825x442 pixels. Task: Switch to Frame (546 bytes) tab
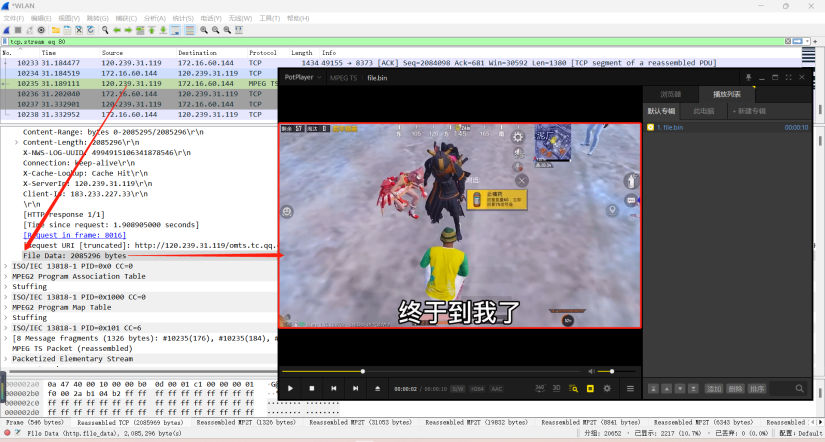pos(35,423)
